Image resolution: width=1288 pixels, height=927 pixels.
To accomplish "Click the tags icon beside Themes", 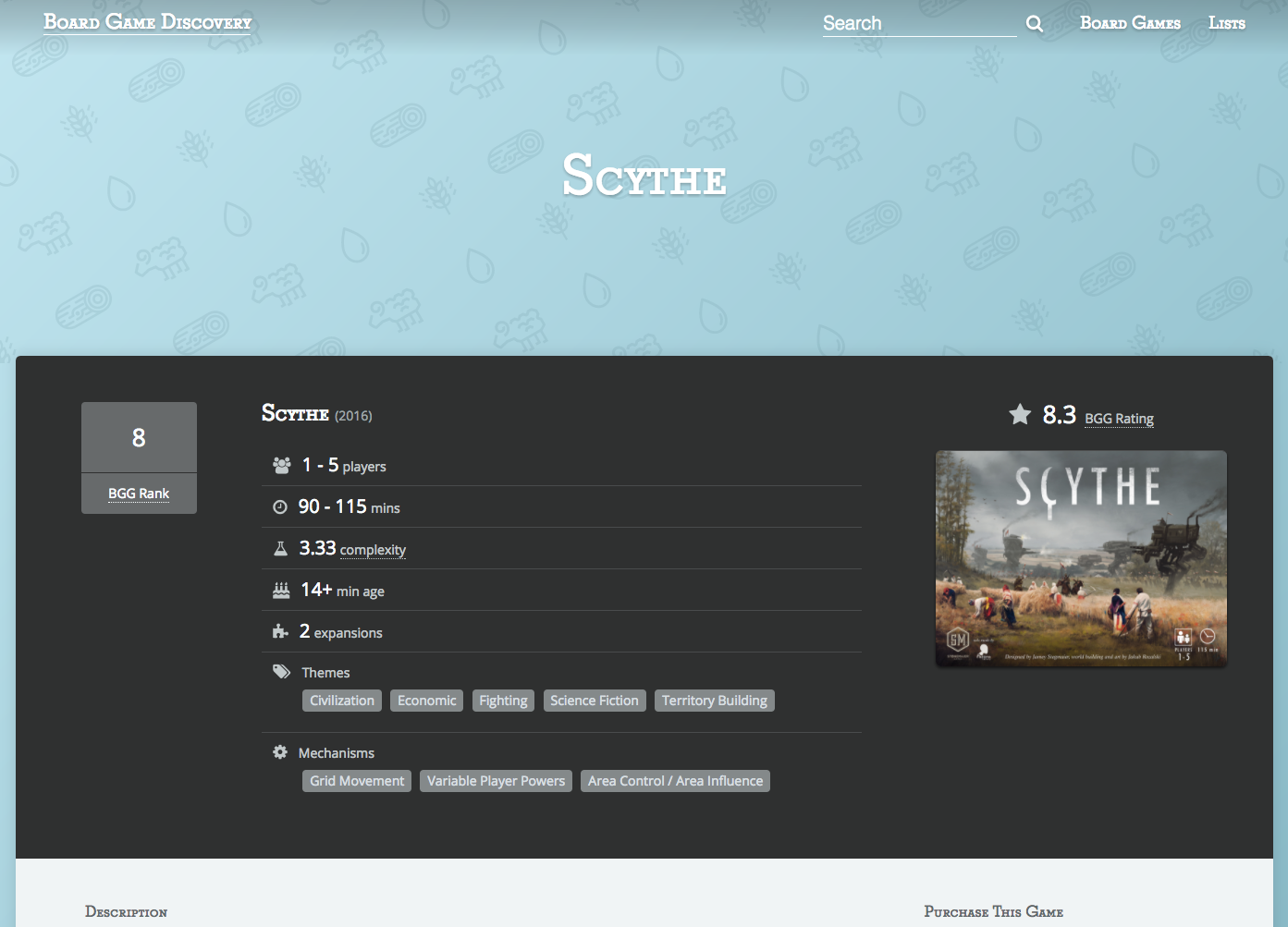I will (x=282, y=672).
